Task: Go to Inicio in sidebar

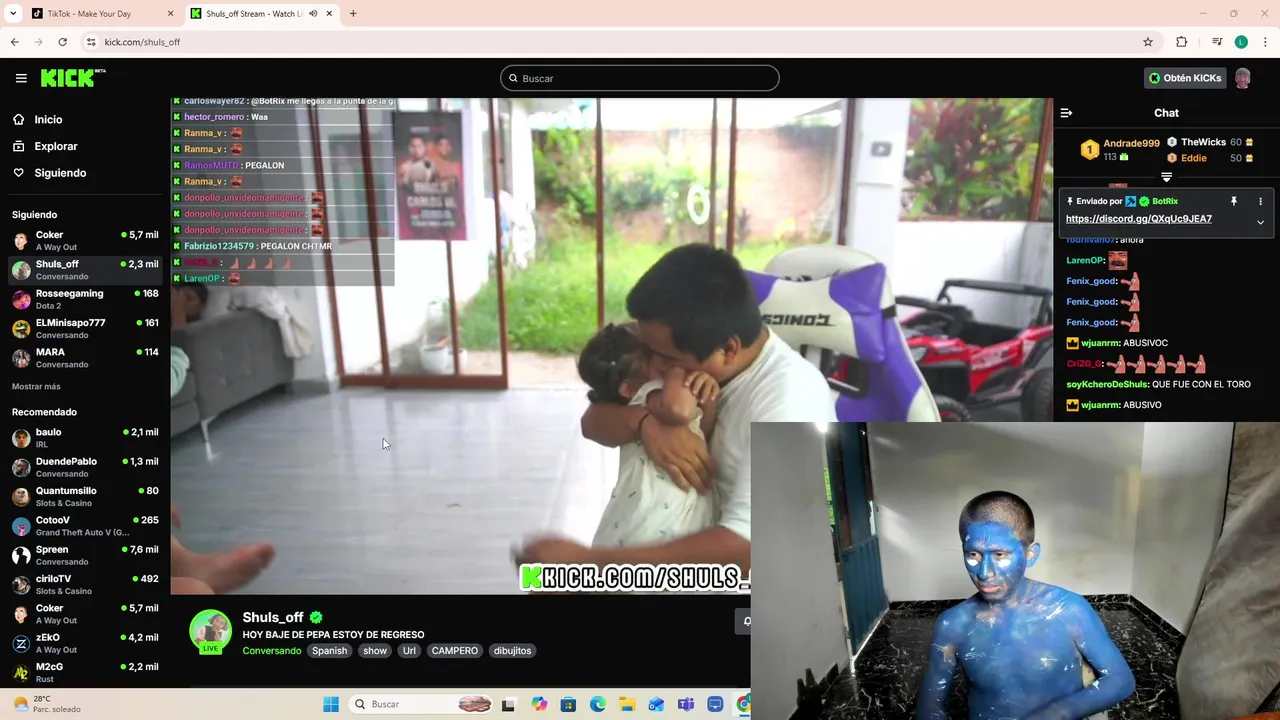Action: click(x=48, y=119)
